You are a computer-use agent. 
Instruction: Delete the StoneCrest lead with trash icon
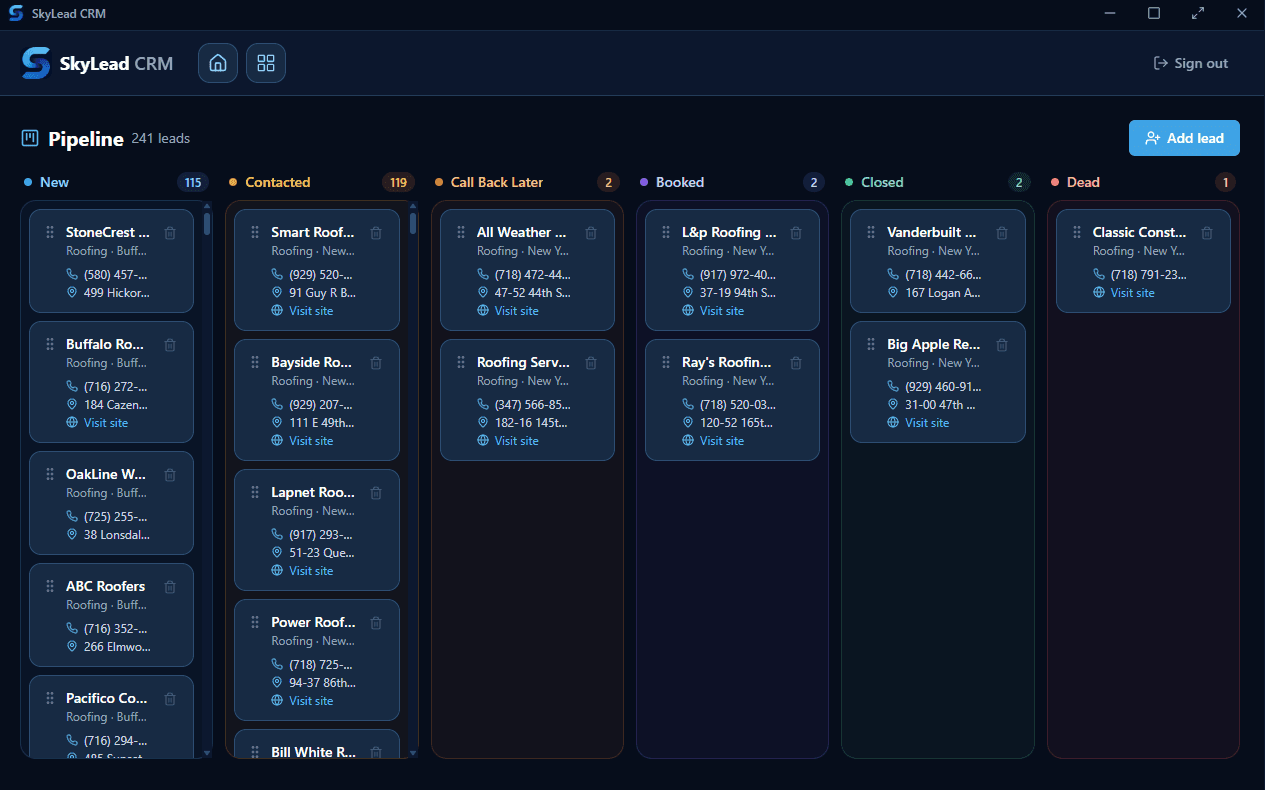(x=170, y=232)
